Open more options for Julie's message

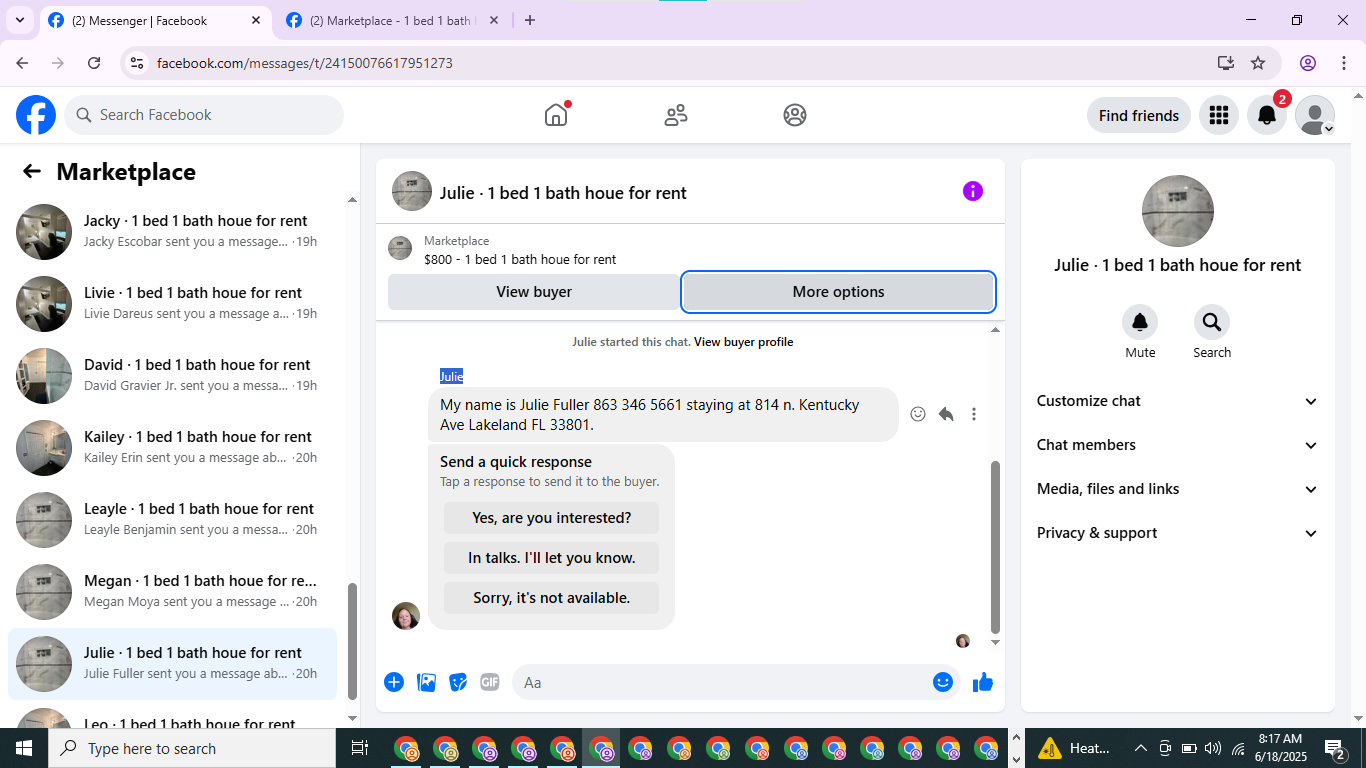(974, 414)
